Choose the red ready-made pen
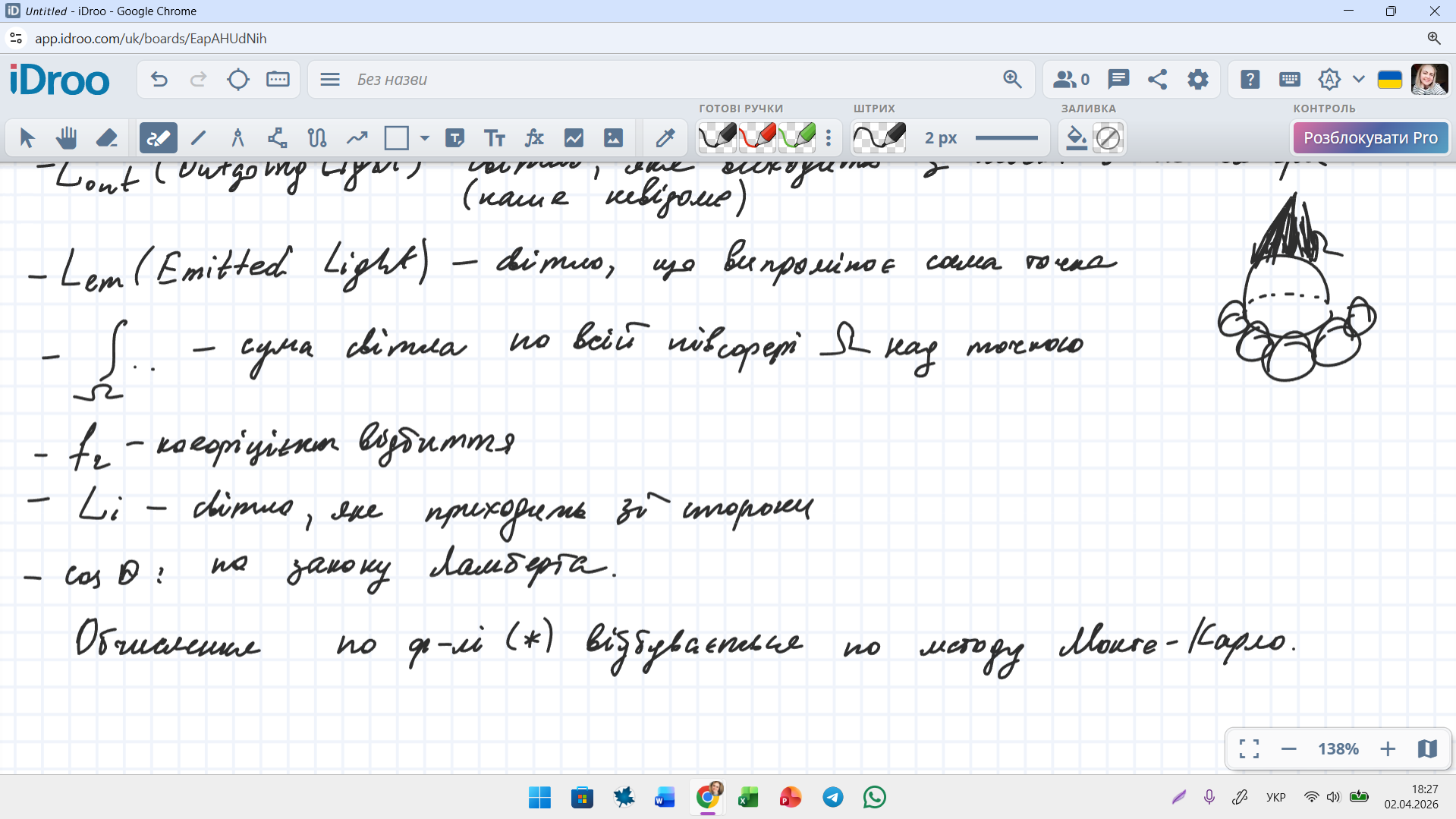Screen dimensions: 1456x819 pos(757,138)
